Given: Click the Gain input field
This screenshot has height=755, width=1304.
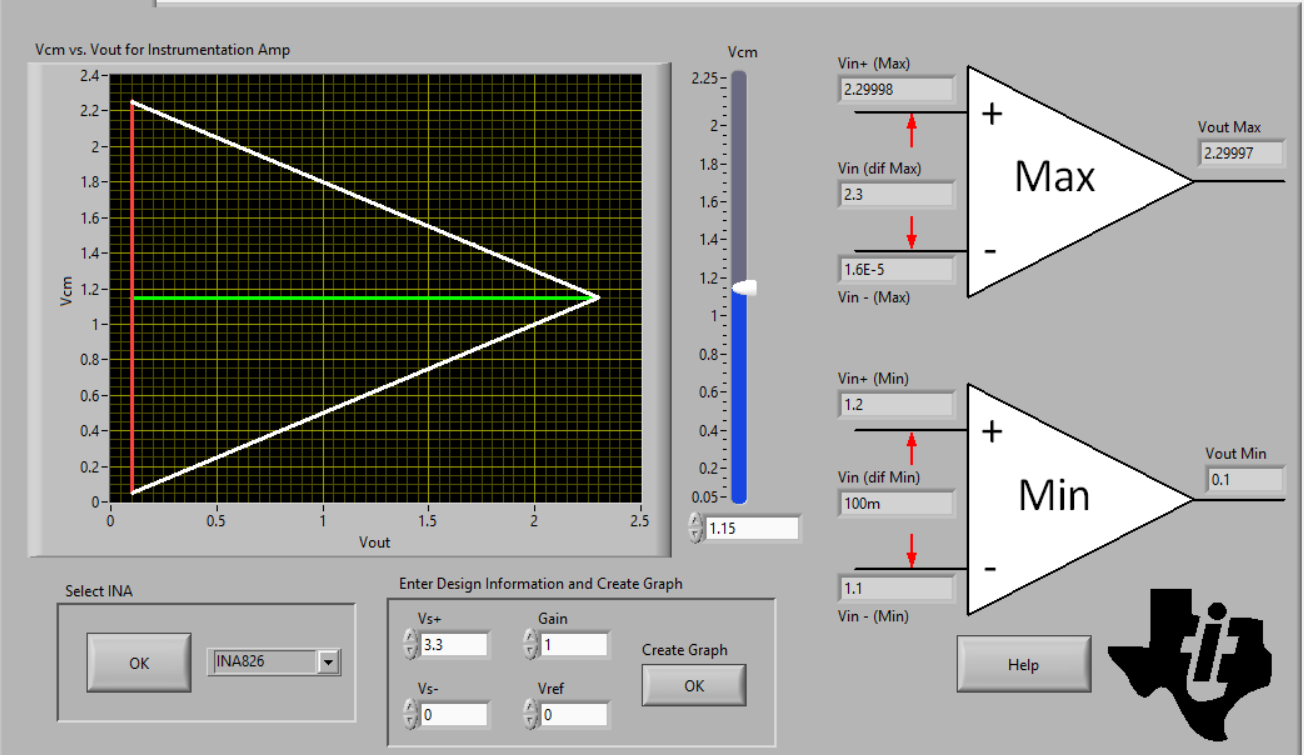Looking at the screenshot, I should (x=574, y=644).
